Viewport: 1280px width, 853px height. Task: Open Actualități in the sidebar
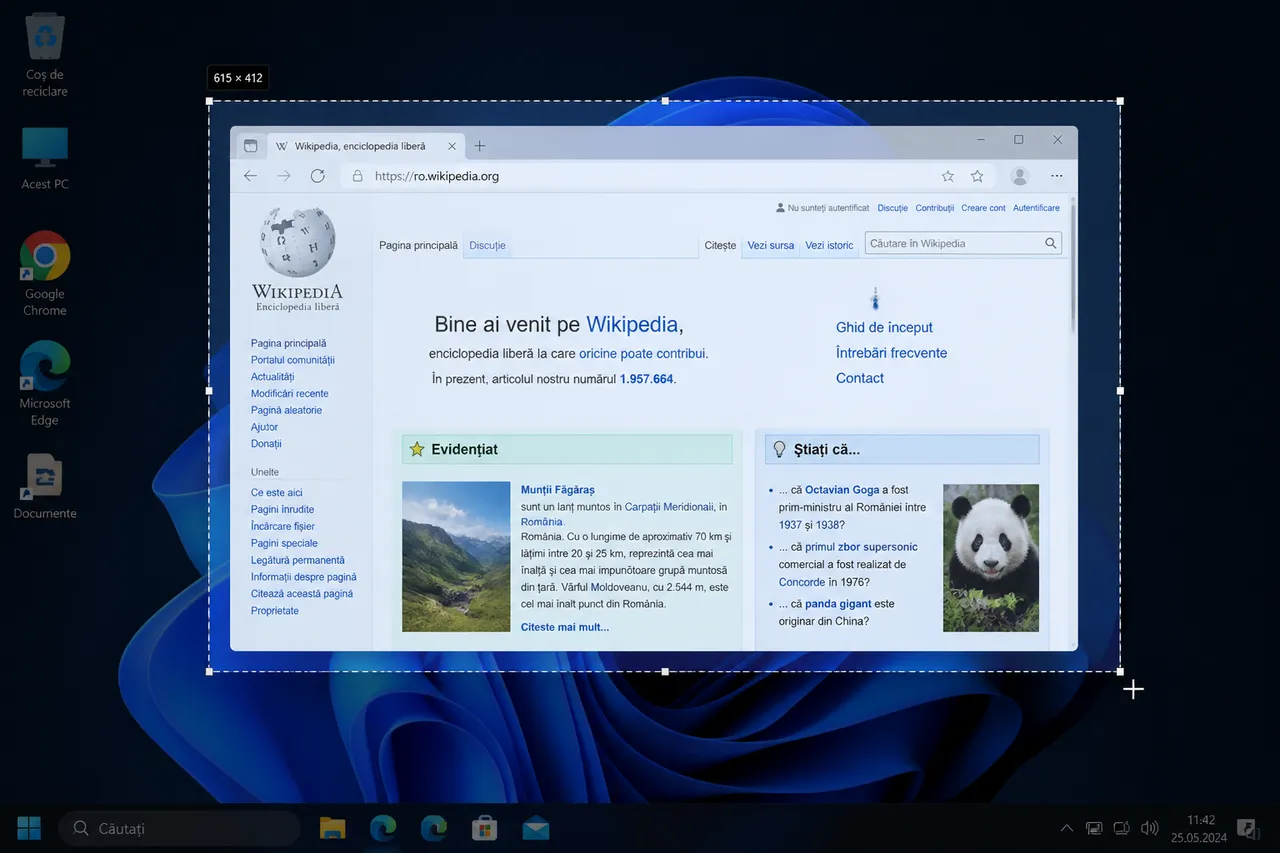[x=273, y=377]
